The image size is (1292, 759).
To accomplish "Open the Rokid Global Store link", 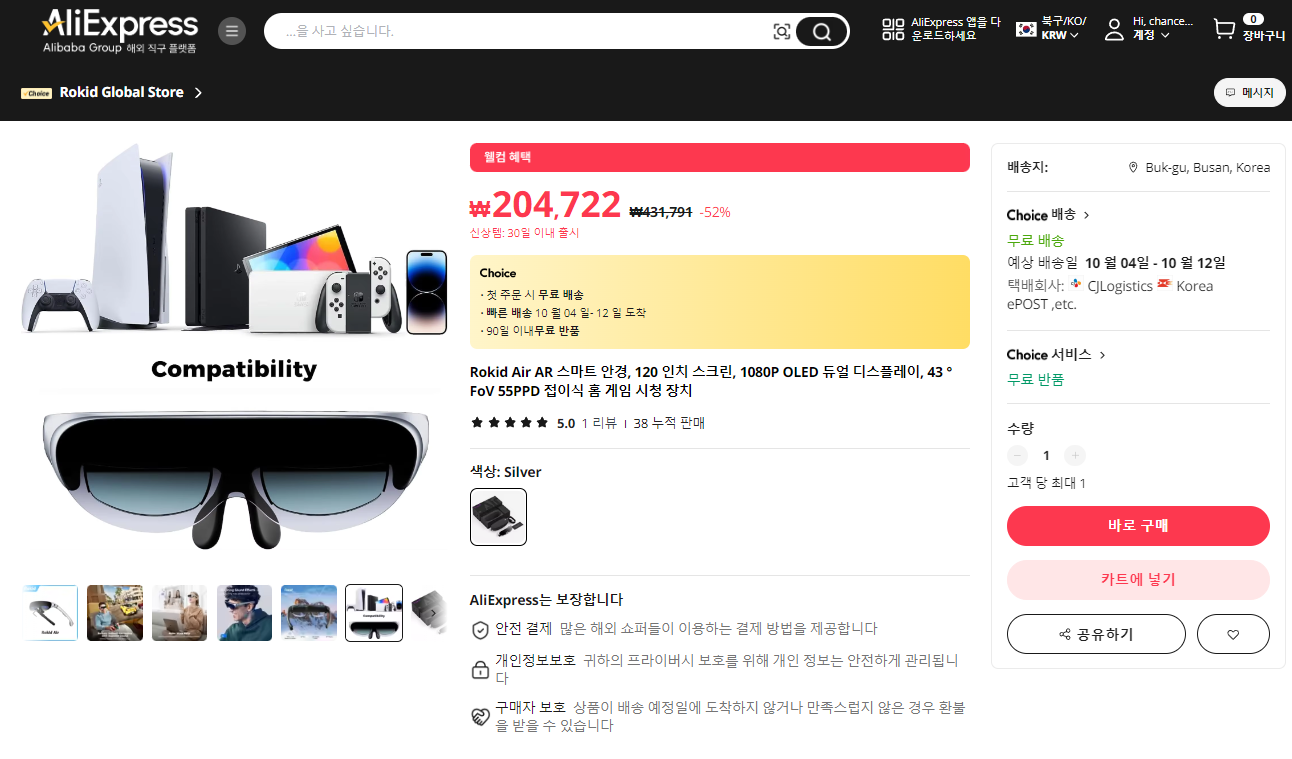I will click(x=122, y=93).
